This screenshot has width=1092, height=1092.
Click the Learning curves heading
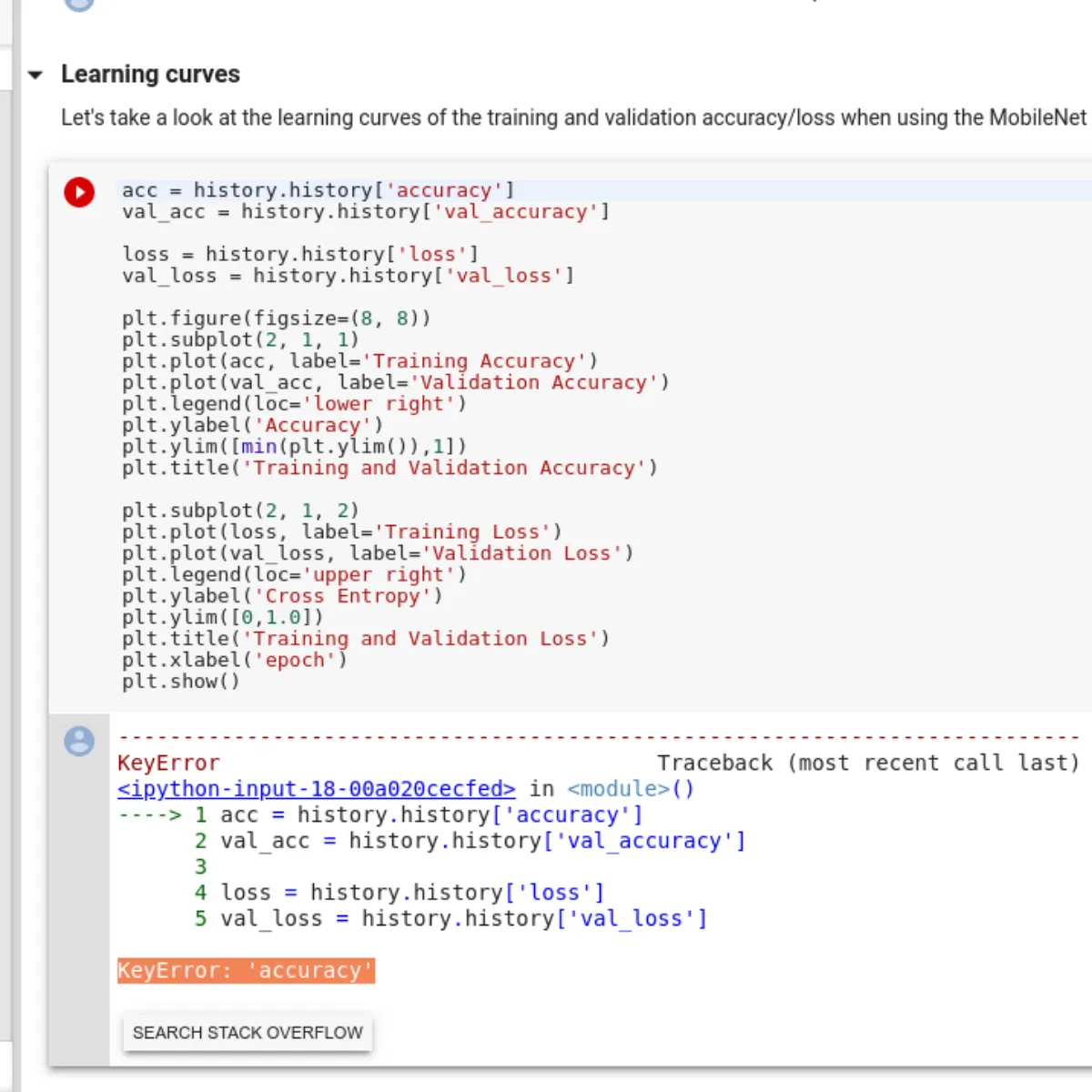tap(150, 75)
